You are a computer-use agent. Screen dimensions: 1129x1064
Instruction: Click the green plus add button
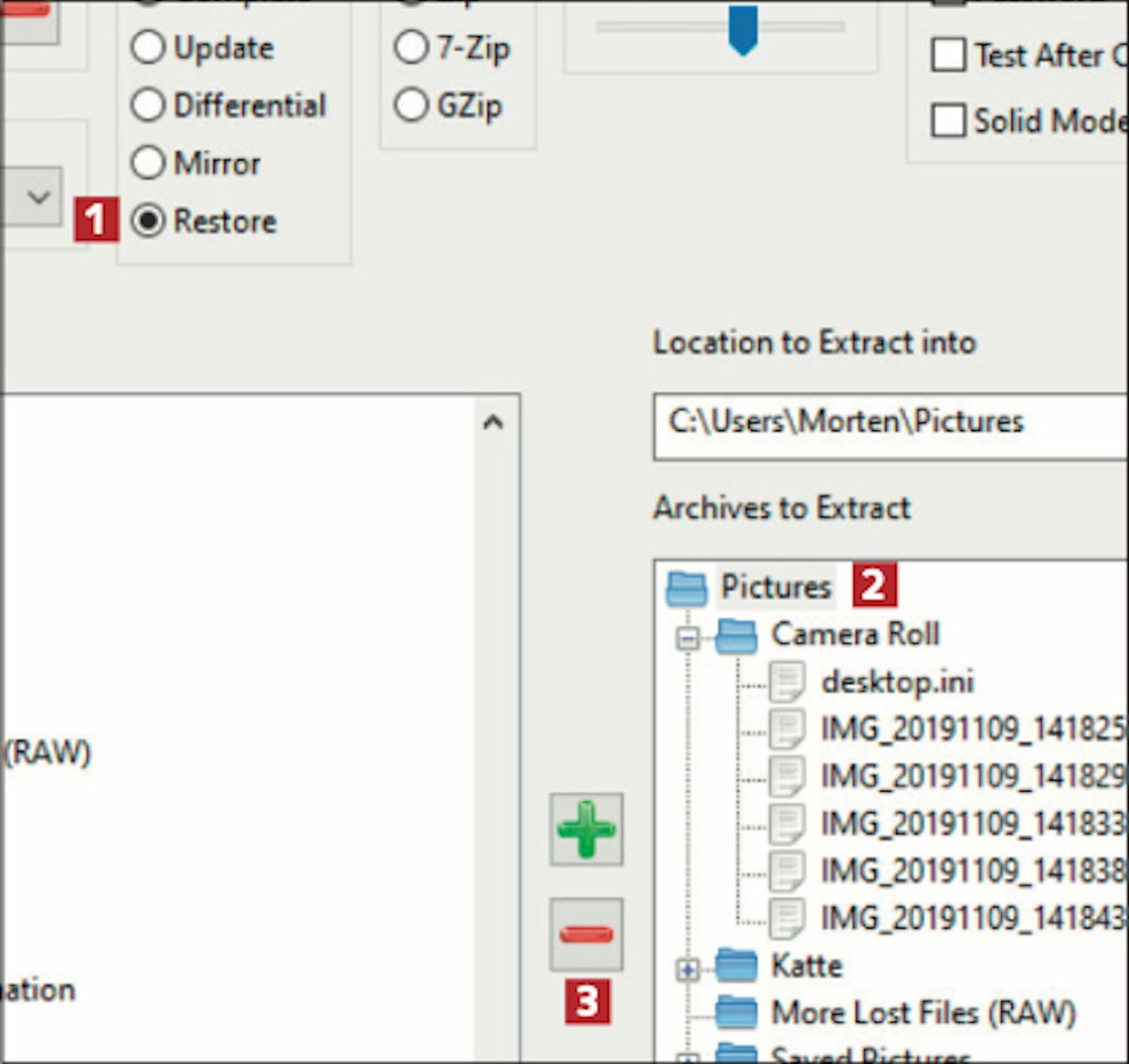click(586, 829)
